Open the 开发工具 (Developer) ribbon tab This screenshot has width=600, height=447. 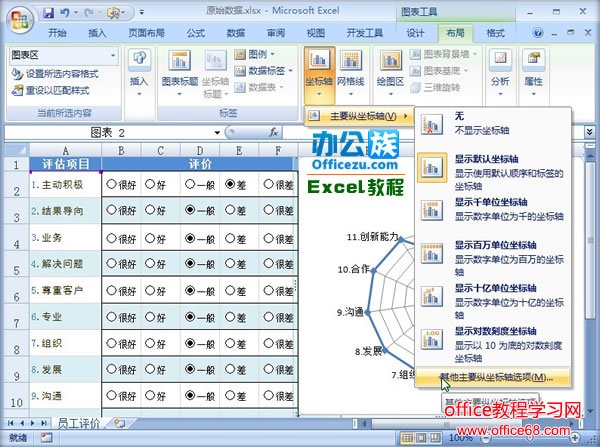point(364,33)
